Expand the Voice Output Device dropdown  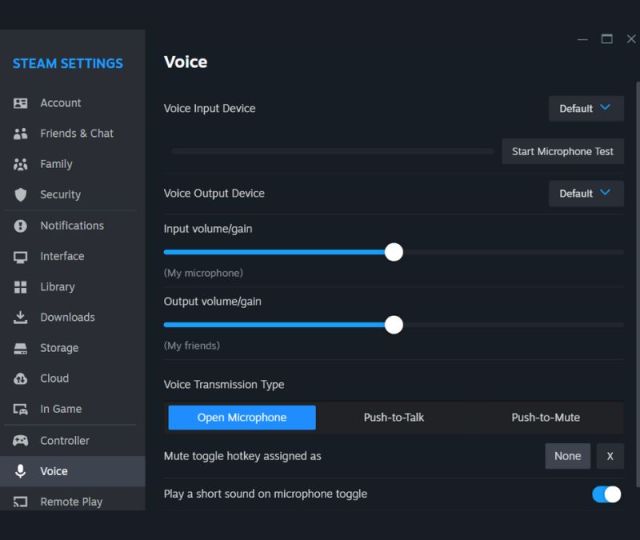point(586,193)
